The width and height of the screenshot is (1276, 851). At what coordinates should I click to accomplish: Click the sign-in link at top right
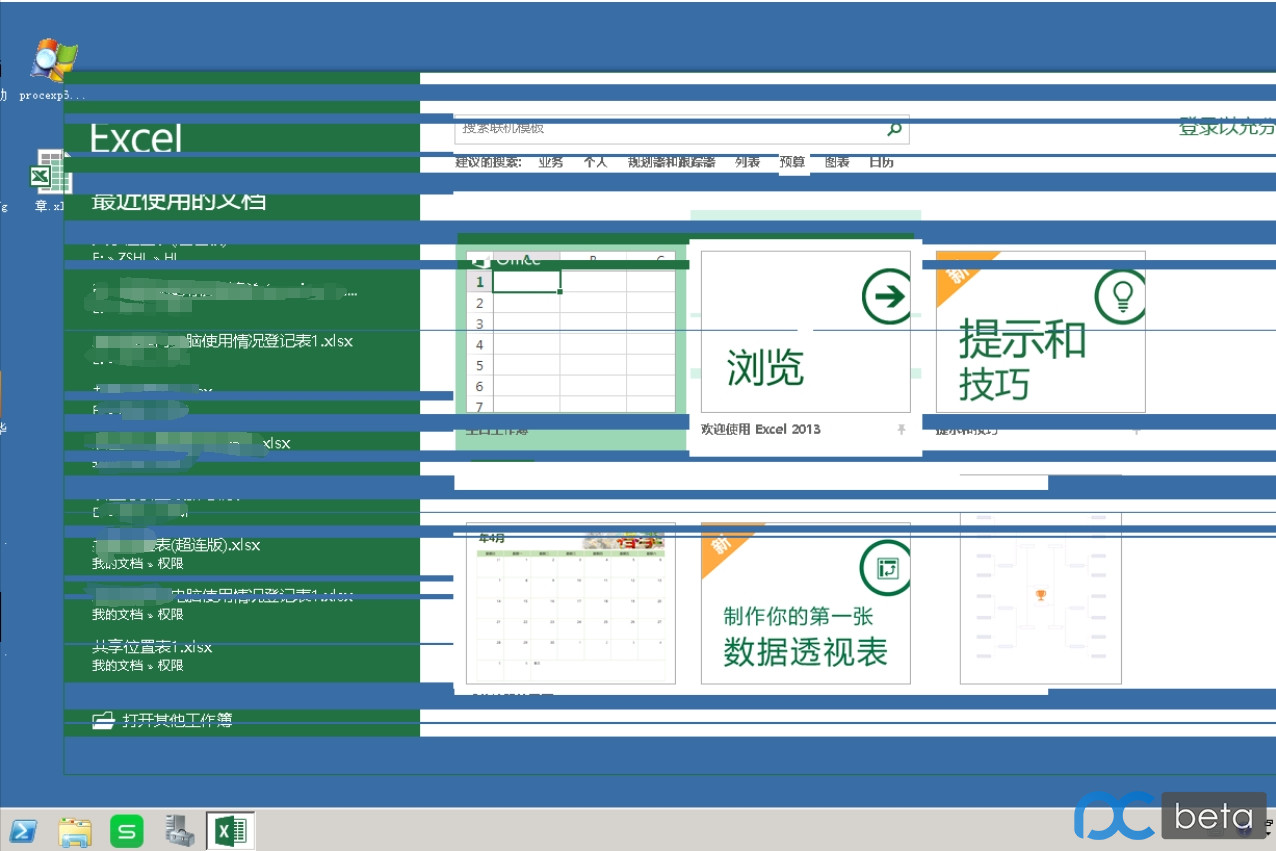click(x=1227, y=127)
